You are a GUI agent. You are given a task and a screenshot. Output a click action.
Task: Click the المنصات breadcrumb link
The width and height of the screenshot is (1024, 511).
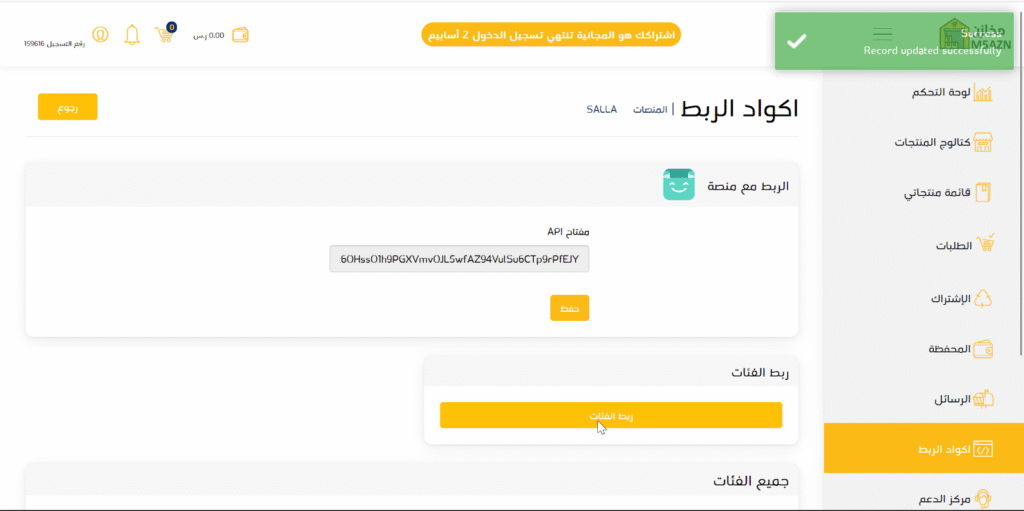point(650,109)
